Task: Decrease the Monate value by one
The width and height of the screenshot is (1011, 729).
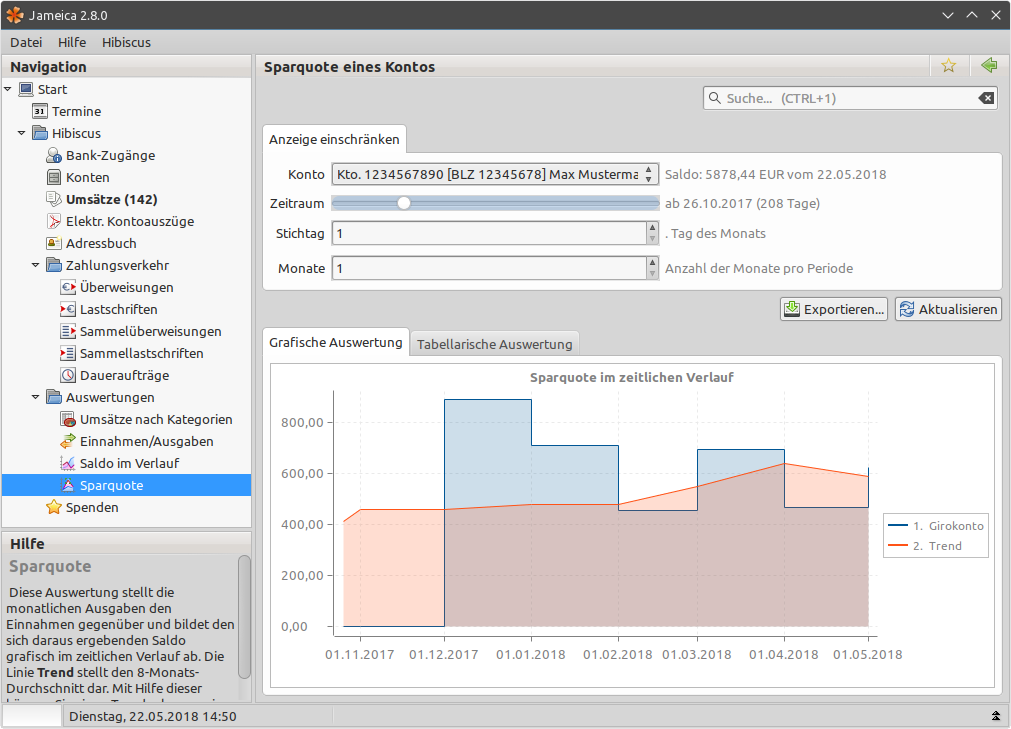Action: point(653,273)
